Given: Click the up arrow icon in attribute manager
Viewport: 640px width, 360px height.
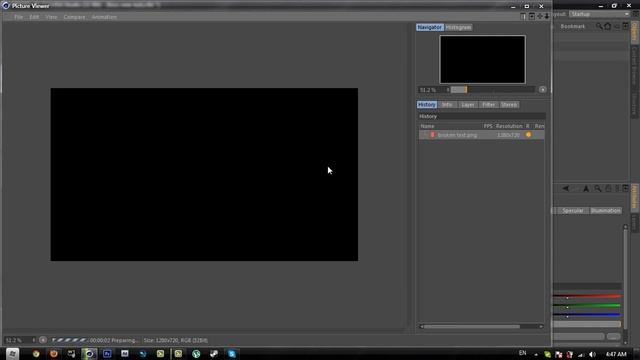Looking at the screenshot, I should [586, 189].
